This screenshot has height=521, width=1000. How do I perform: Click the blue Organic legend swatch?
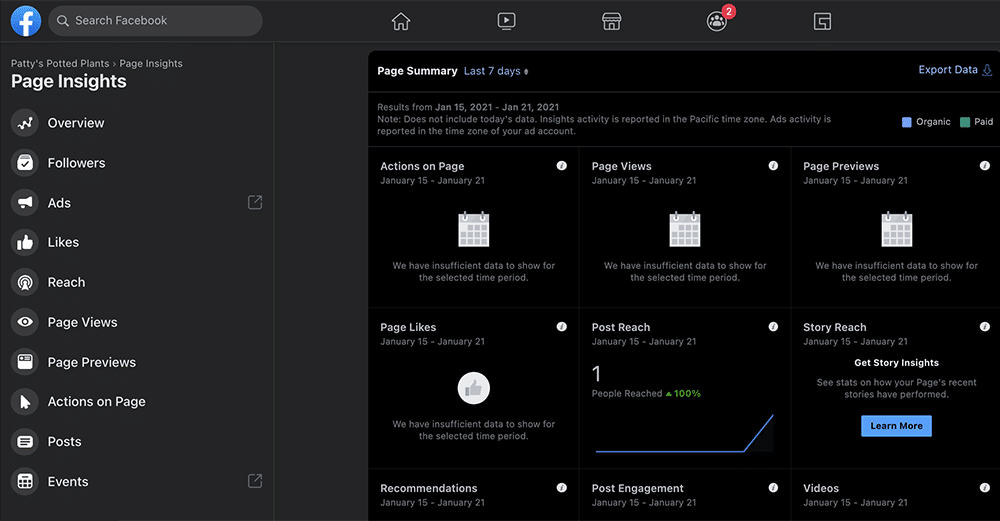click(906, 122)
